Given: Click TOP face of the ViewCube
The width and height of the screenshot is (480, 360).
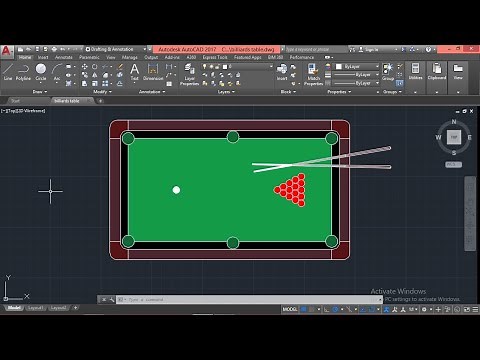Looking at the screenshot, I should click(x=454, y=137).
